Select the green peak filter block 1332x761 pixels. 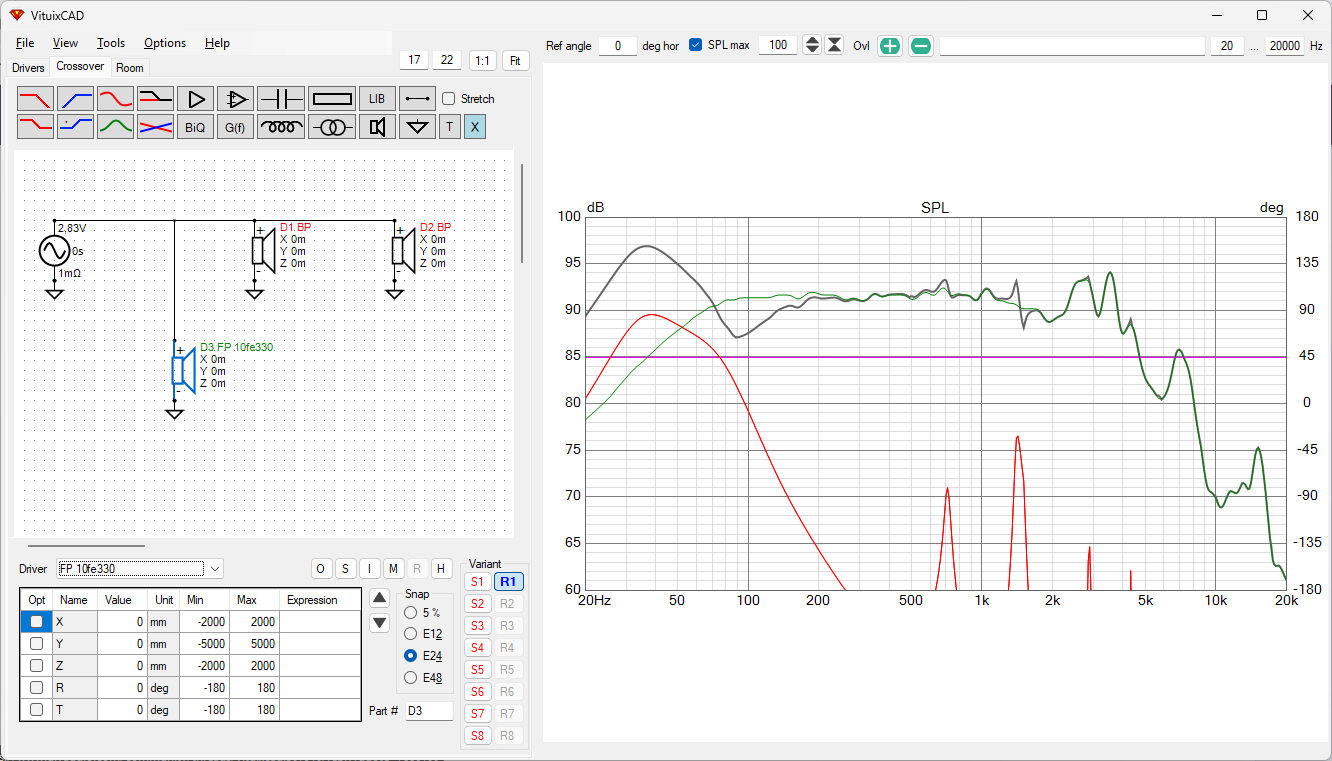point(116,127)
